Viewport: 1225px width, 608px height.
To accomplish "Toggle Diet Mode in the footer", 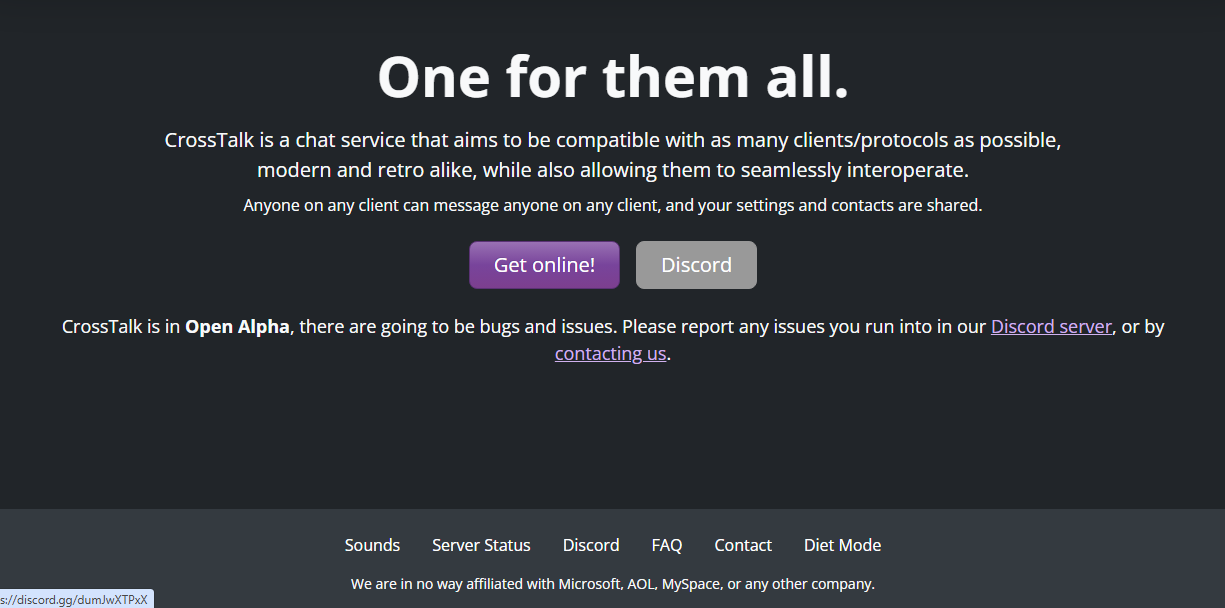I will (842, 545).
